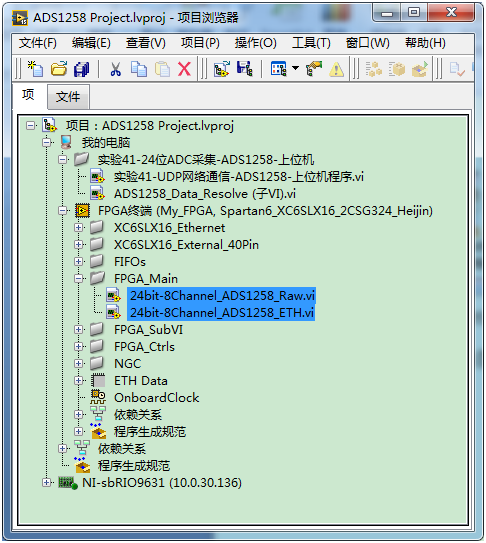Click the yellow warning triangle icon
Viewport: 486px width, 543px height.
[336, 69]
